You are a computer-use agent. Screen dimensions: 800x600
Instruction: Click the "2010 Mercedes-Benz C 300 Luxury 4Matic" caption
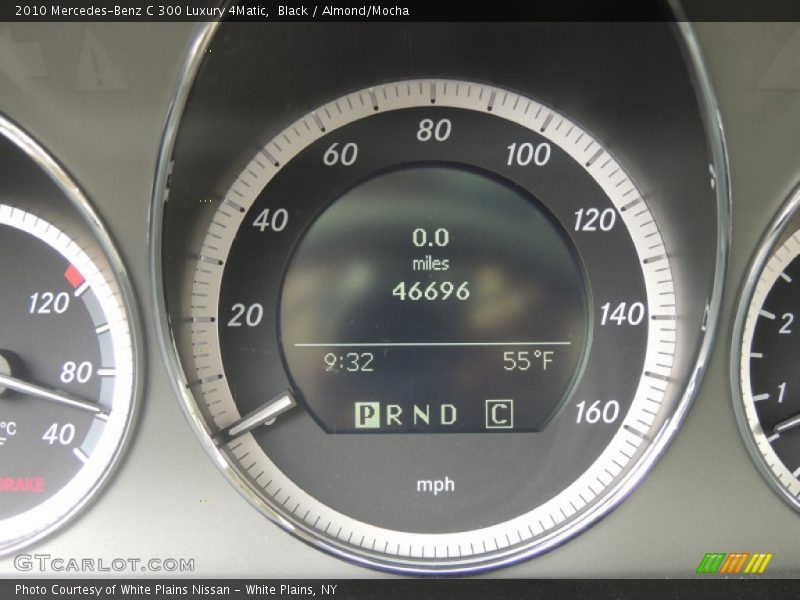point(142,11)
